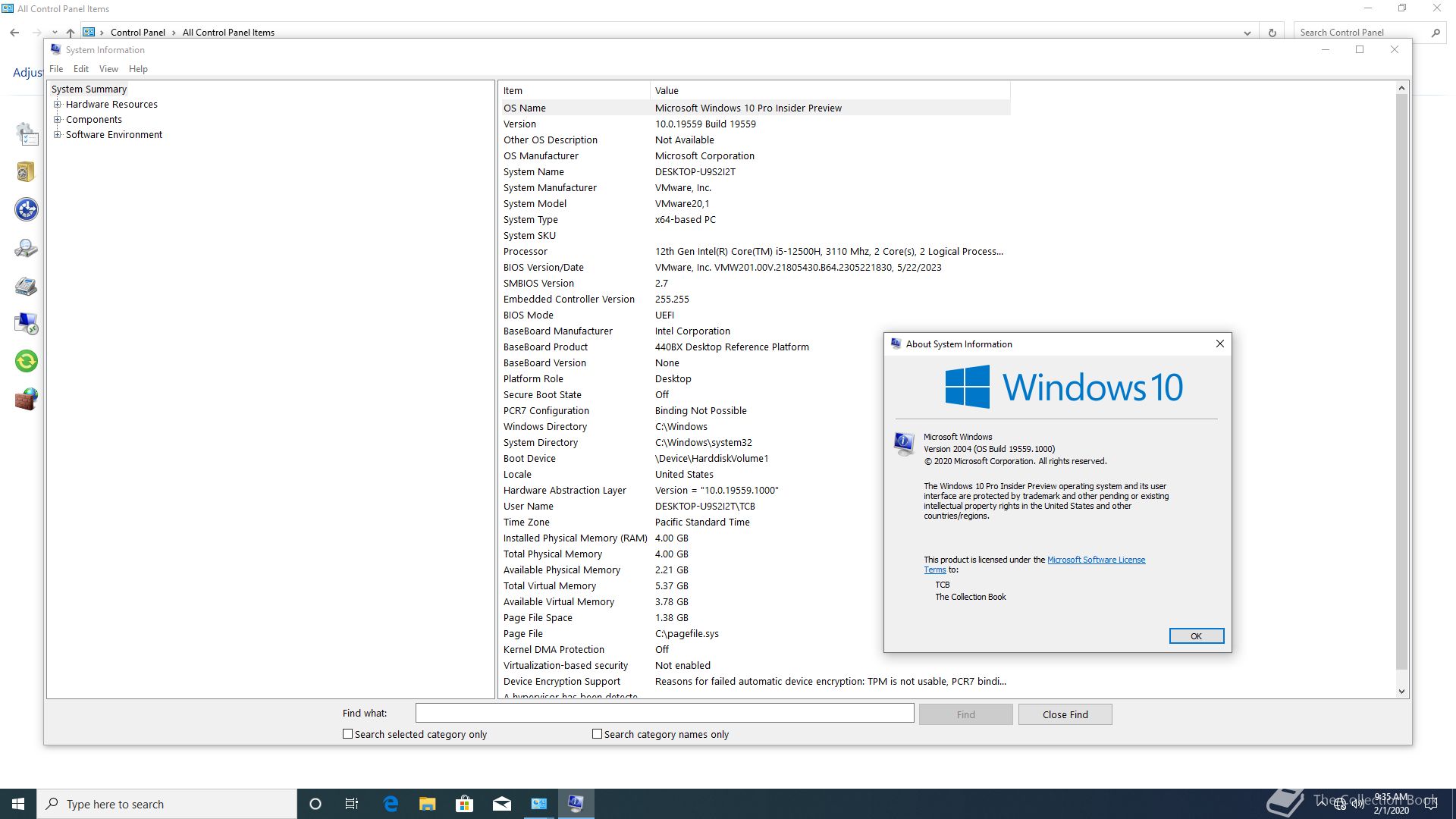Click the details pane scroll up arrow

(1401, 89)
